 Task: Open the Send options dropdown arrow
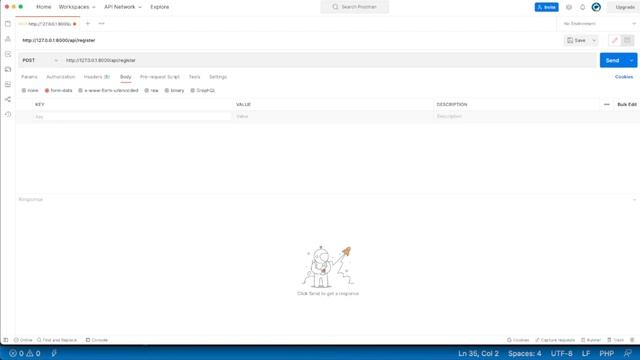(x=631, y=60)
